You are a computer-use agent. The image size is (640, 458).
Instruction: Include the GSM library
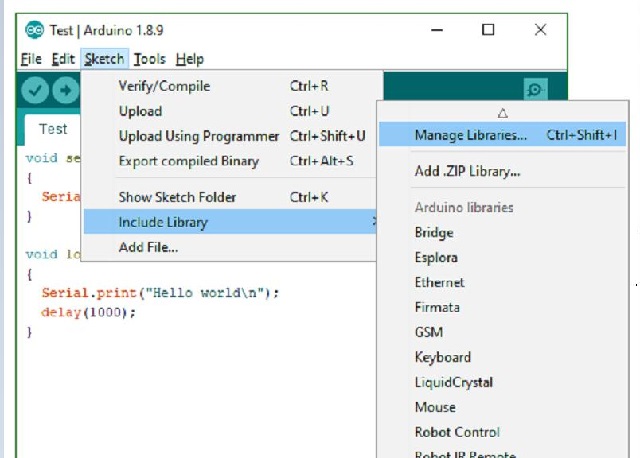point(502,332)
